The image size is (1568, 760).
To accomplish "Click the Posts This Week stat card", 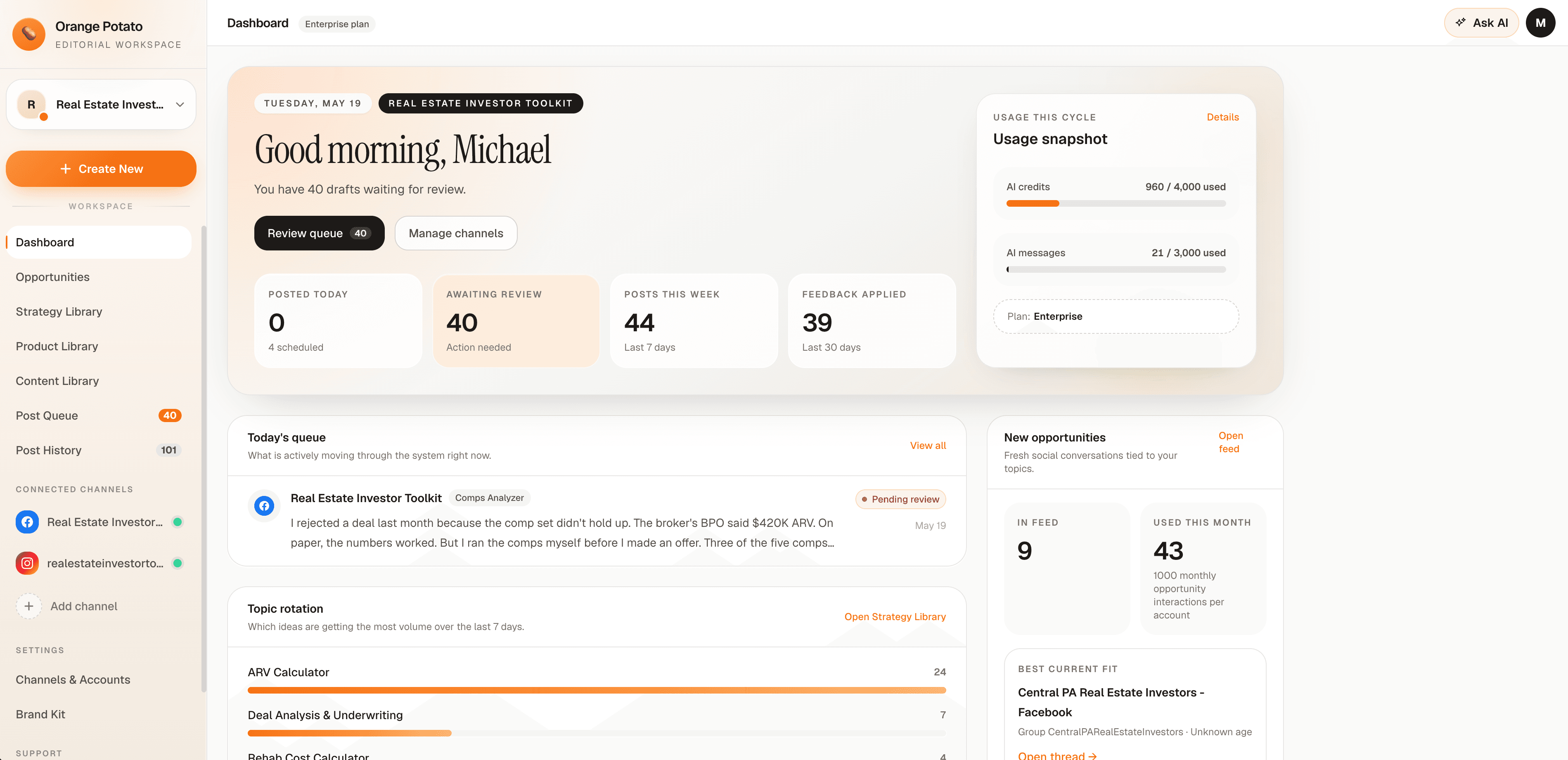I will click(694, 321).
